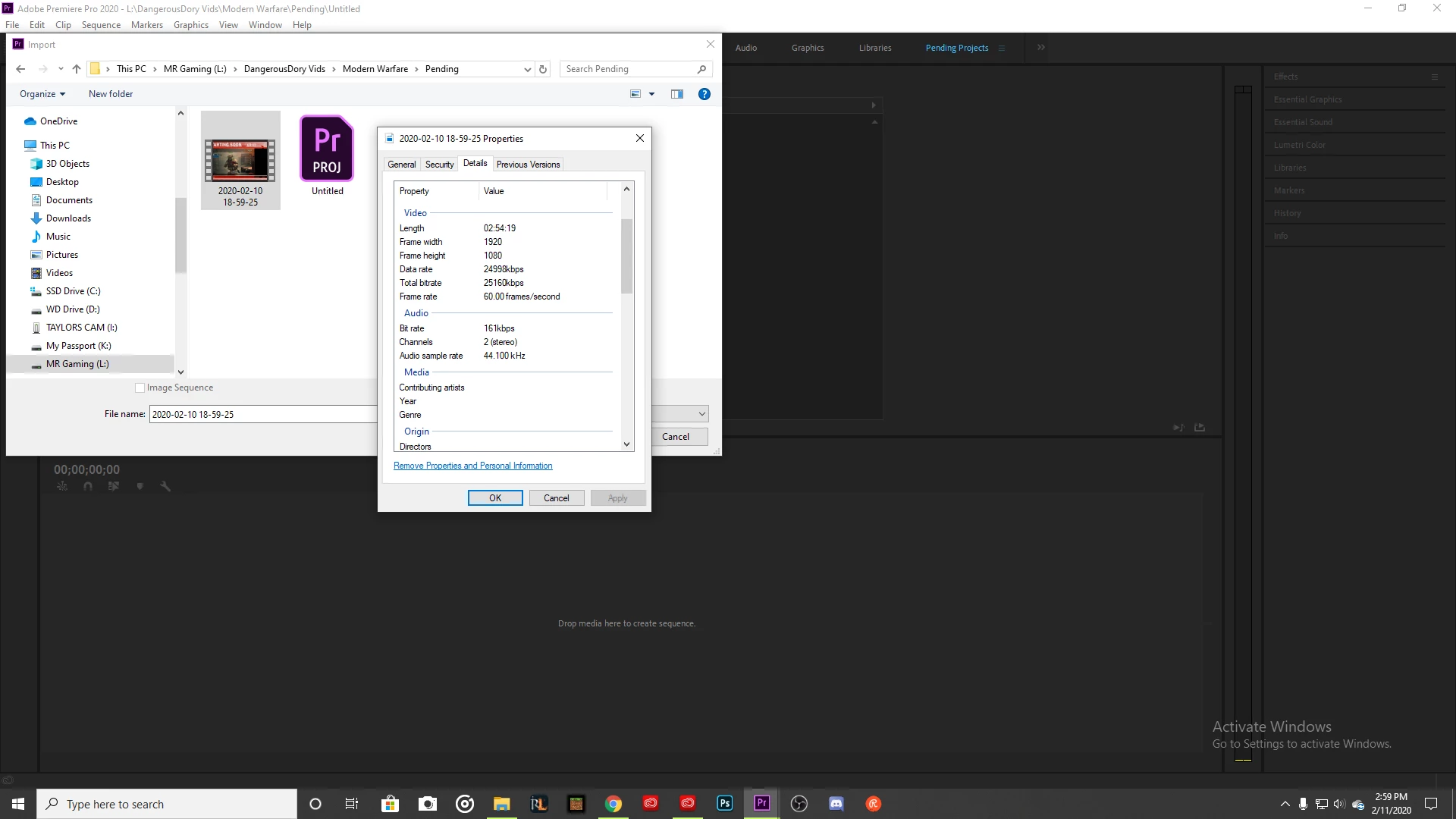Open Discord from the taskbar
Image resolution: width=1456 pixels, height=819 pixels.
click(836, 804)
